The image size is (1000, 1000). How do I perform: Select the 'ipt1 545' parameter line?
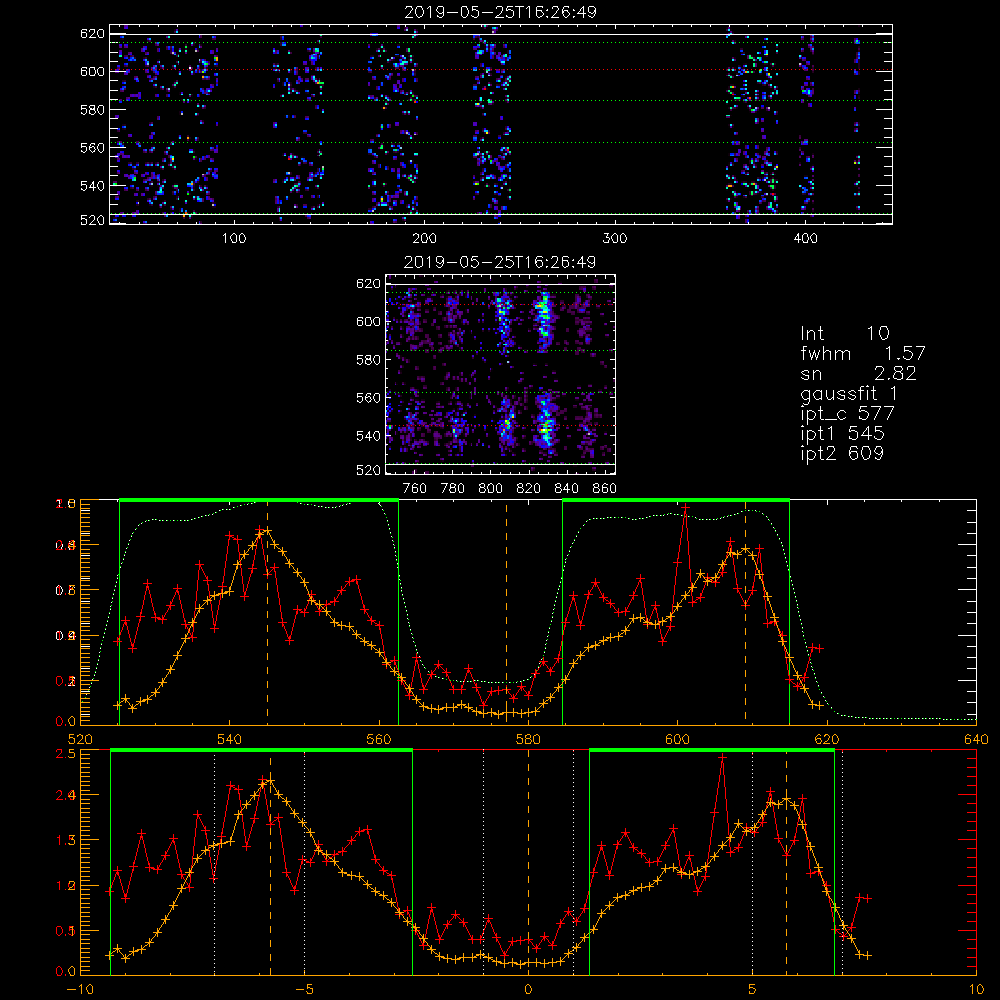(x=842, y=434)
